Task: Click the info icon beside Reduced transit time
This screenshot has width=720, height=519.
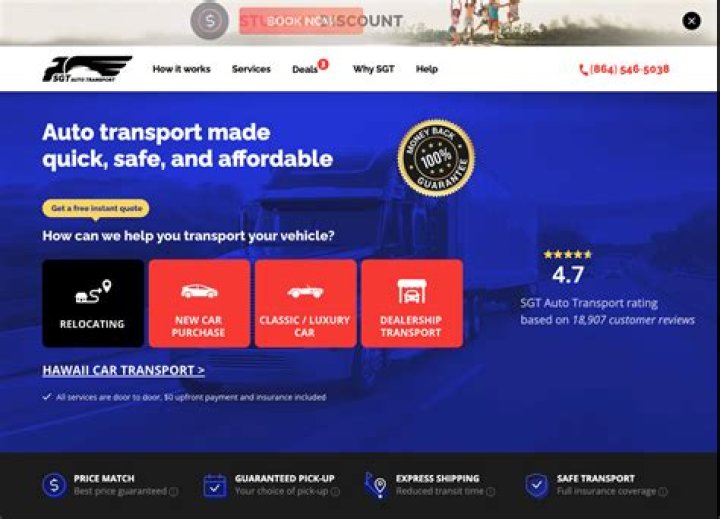Action: tap(490, 492)
